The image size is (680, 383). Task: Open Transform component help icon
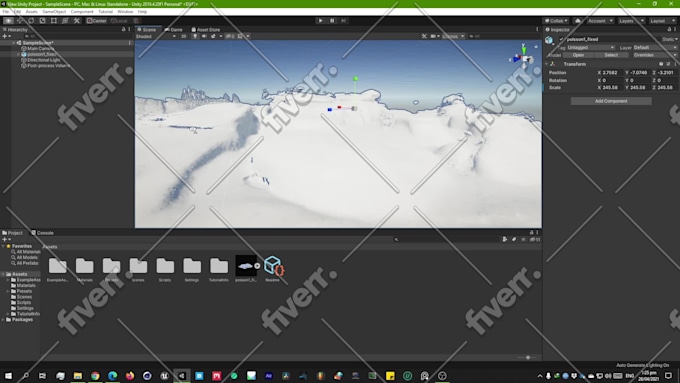coord(661,64)
